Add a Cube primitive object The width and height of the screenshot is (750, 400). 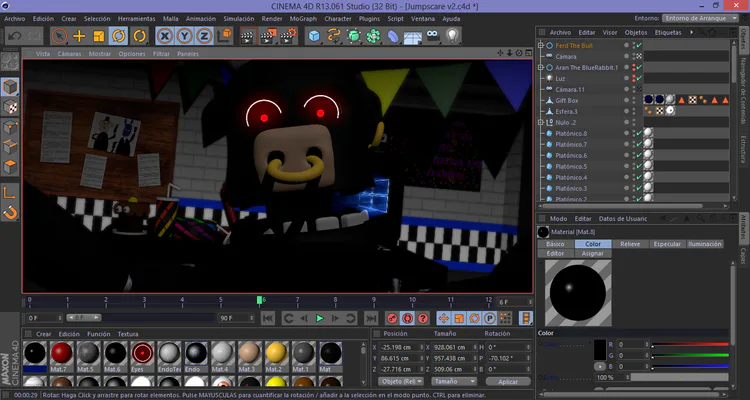314,36
